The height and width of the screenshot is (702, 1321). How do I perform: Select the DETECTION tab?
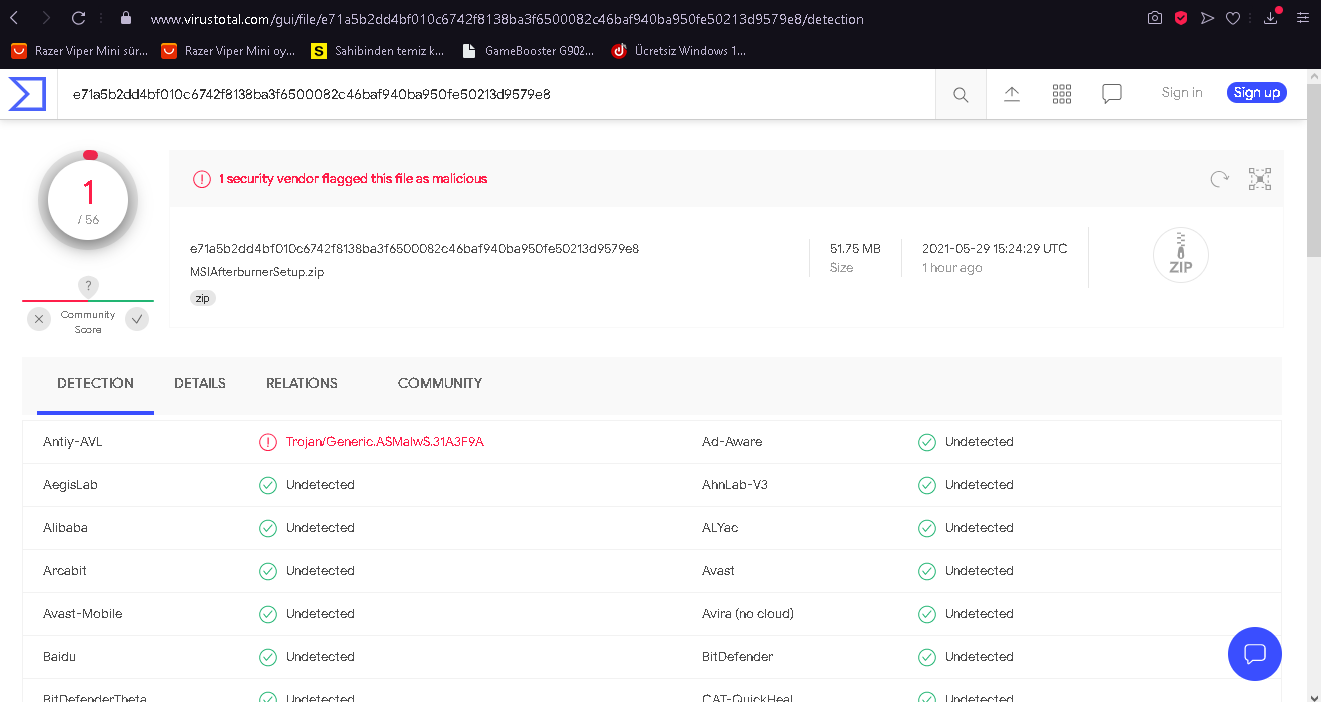[95, 383]
